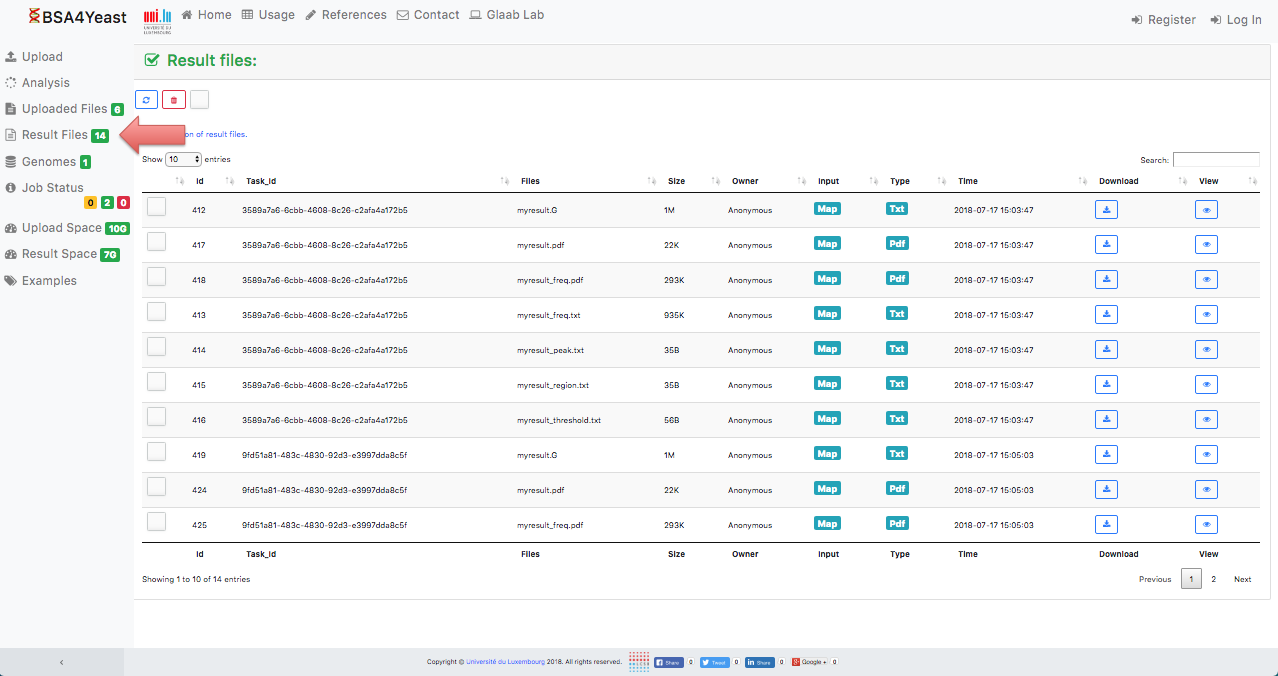Collapse the sidebar using the bottom chevron
Image resolution: width=1278 pixels, height=676 pixels.
click(62, 662)
